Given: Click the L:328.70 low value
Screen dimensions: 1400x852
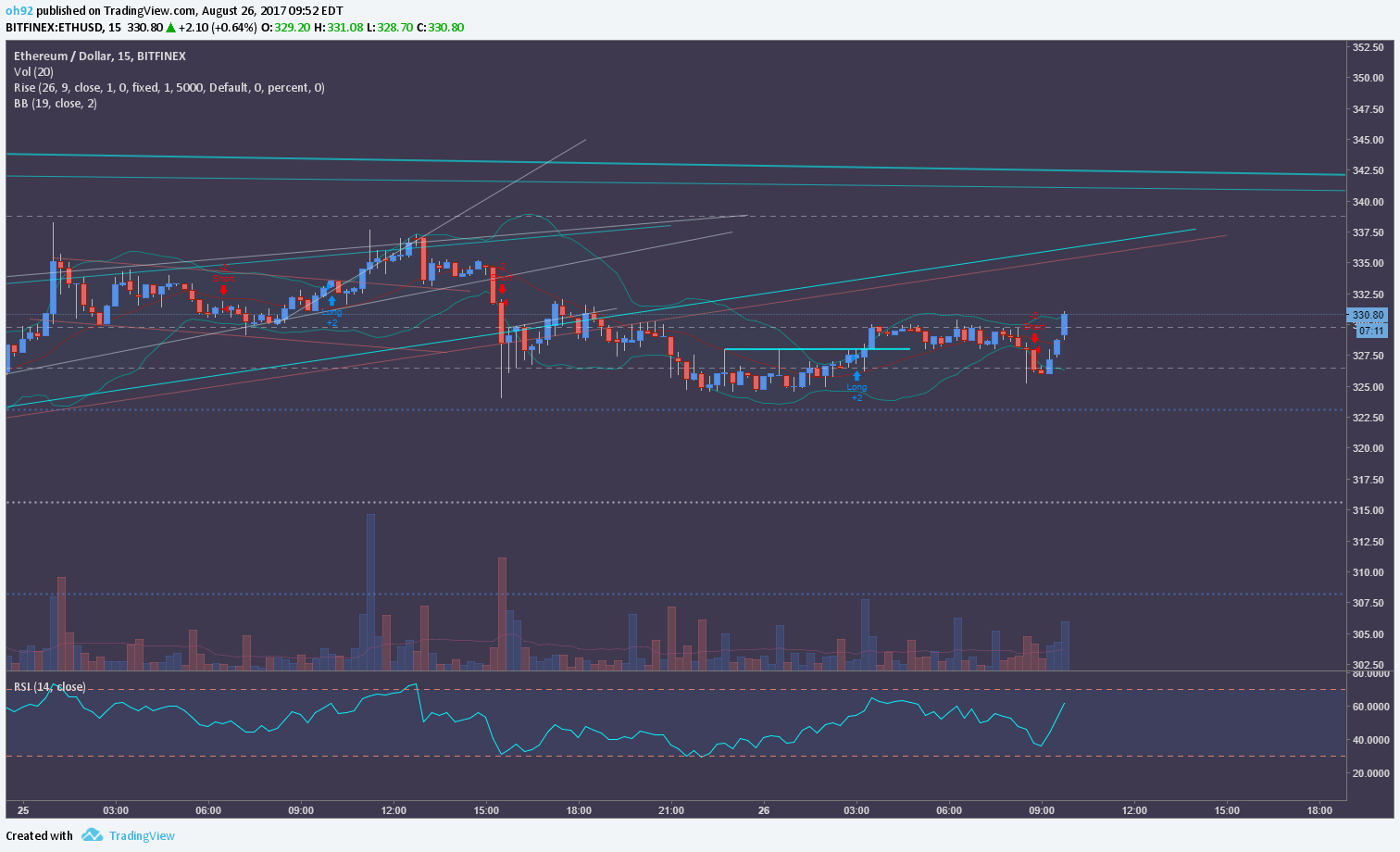Looking at the screenshot, I should (389, 27).
